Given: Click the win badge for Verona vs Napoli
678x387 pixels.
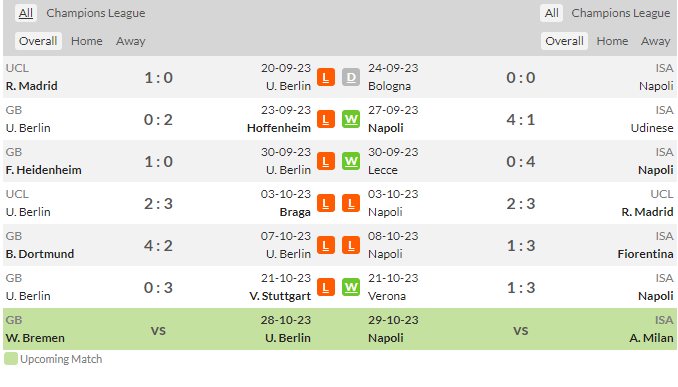Looking at the screenshot, I should click(351, 287).
